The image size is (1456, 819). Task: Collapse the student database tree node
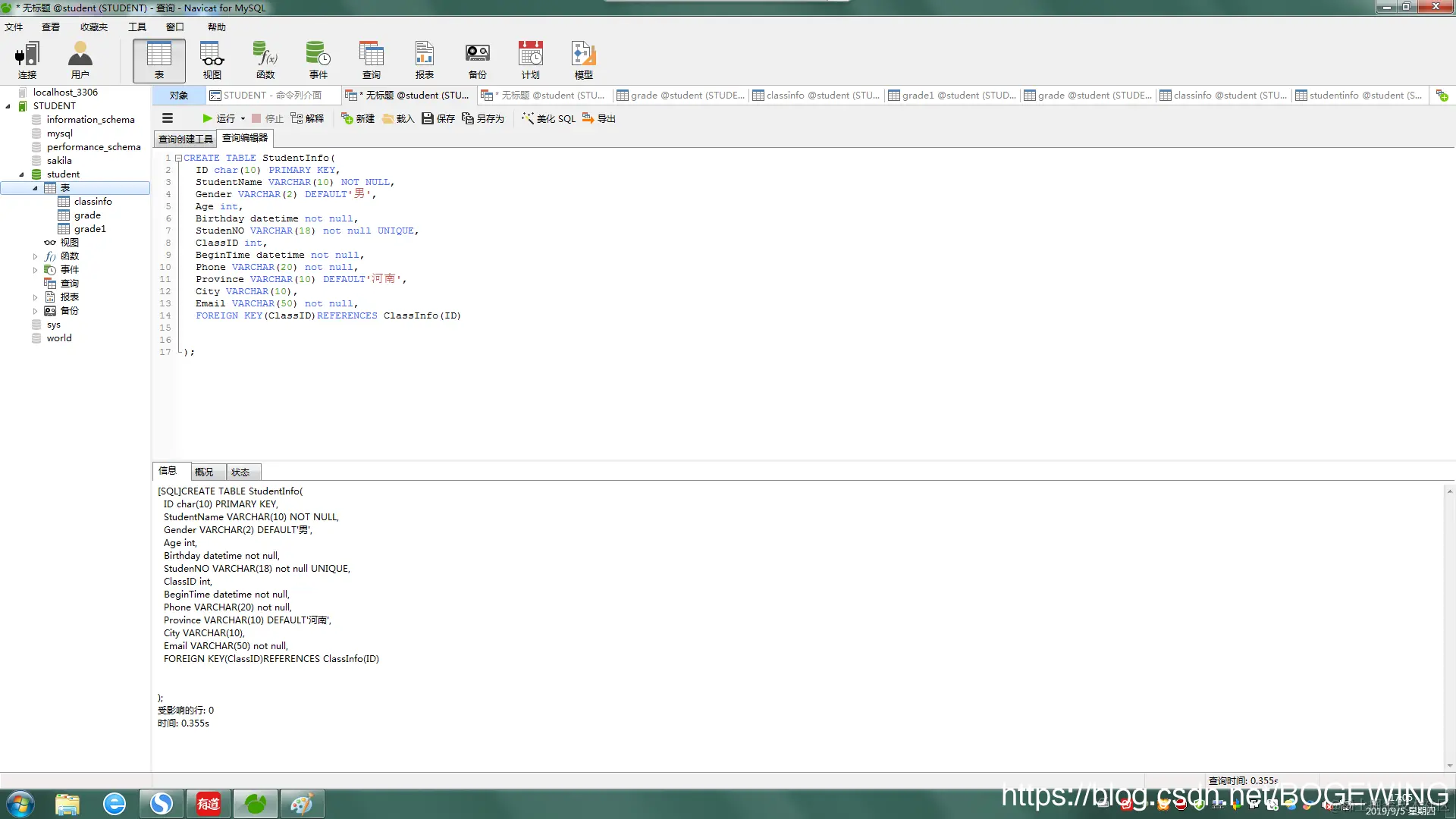(x=21, y=174)
